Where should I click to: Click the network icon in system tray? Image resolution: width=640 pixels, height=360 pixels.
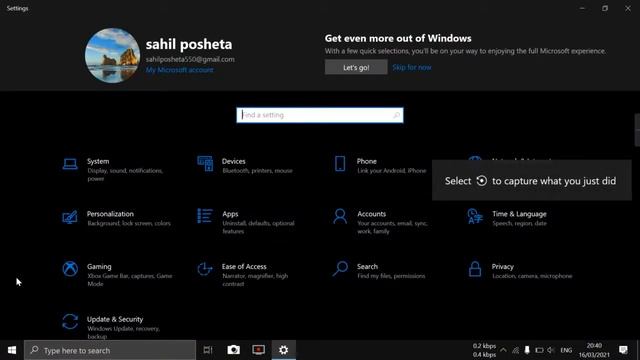coord(516,350)
